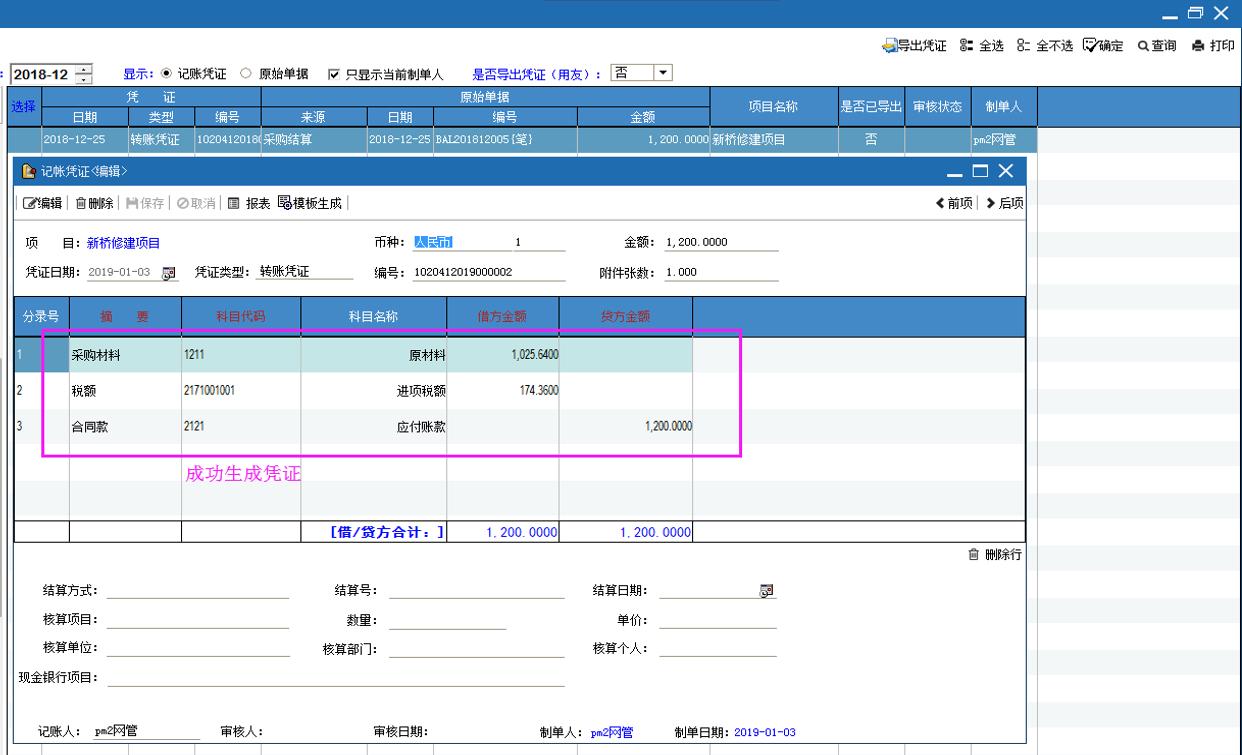Open the 模板生成 template generation tool
This screenshot has width=1242, height=755.
(x=285, y=203)
